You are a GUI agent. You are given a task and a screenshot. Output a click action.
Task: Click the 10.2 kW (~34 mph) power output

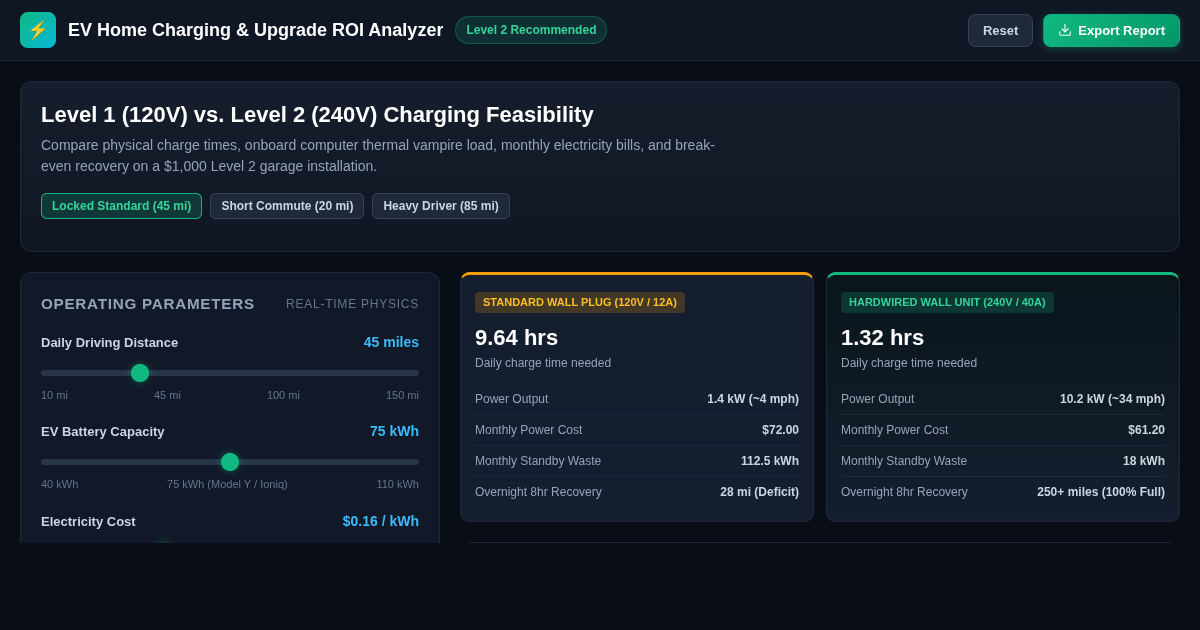click(x=1112, y=399)
